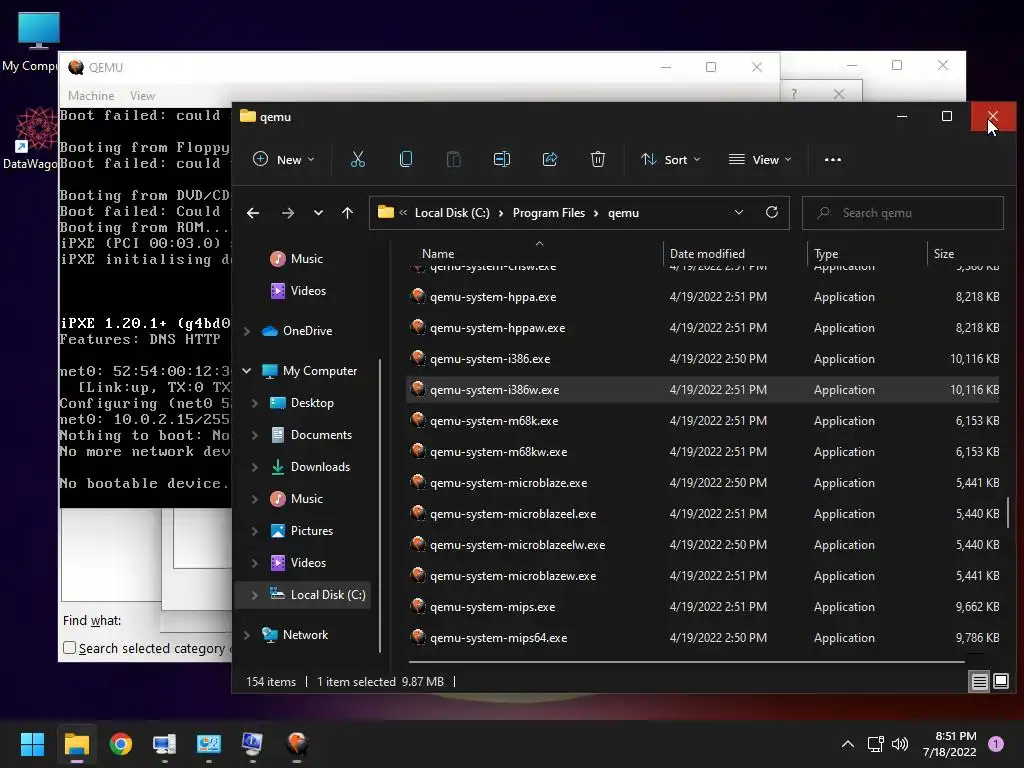The width and height of the screenshot is (1024, 768).
Task: Sort by Date modified column header
Action: coord(707,253)
